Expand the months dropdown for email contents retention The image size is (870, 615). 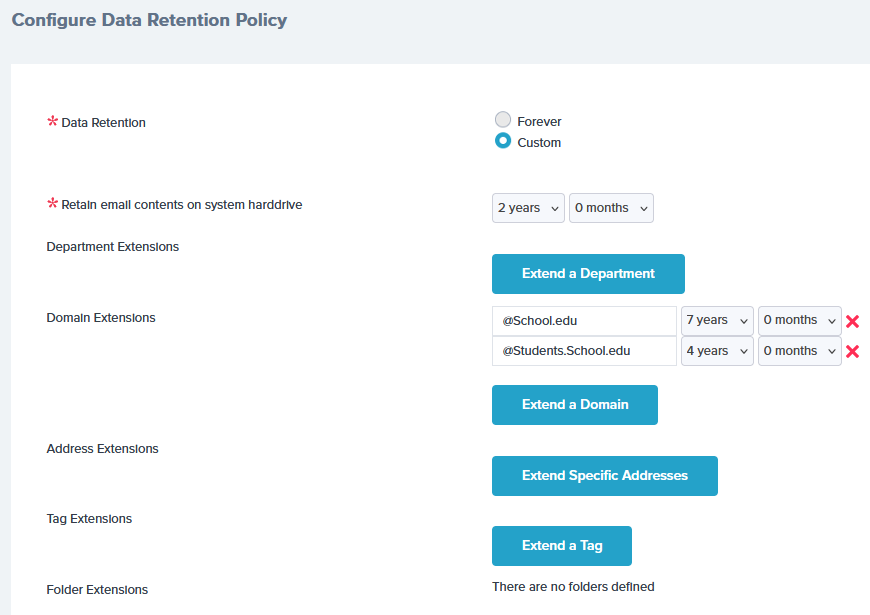611,208
